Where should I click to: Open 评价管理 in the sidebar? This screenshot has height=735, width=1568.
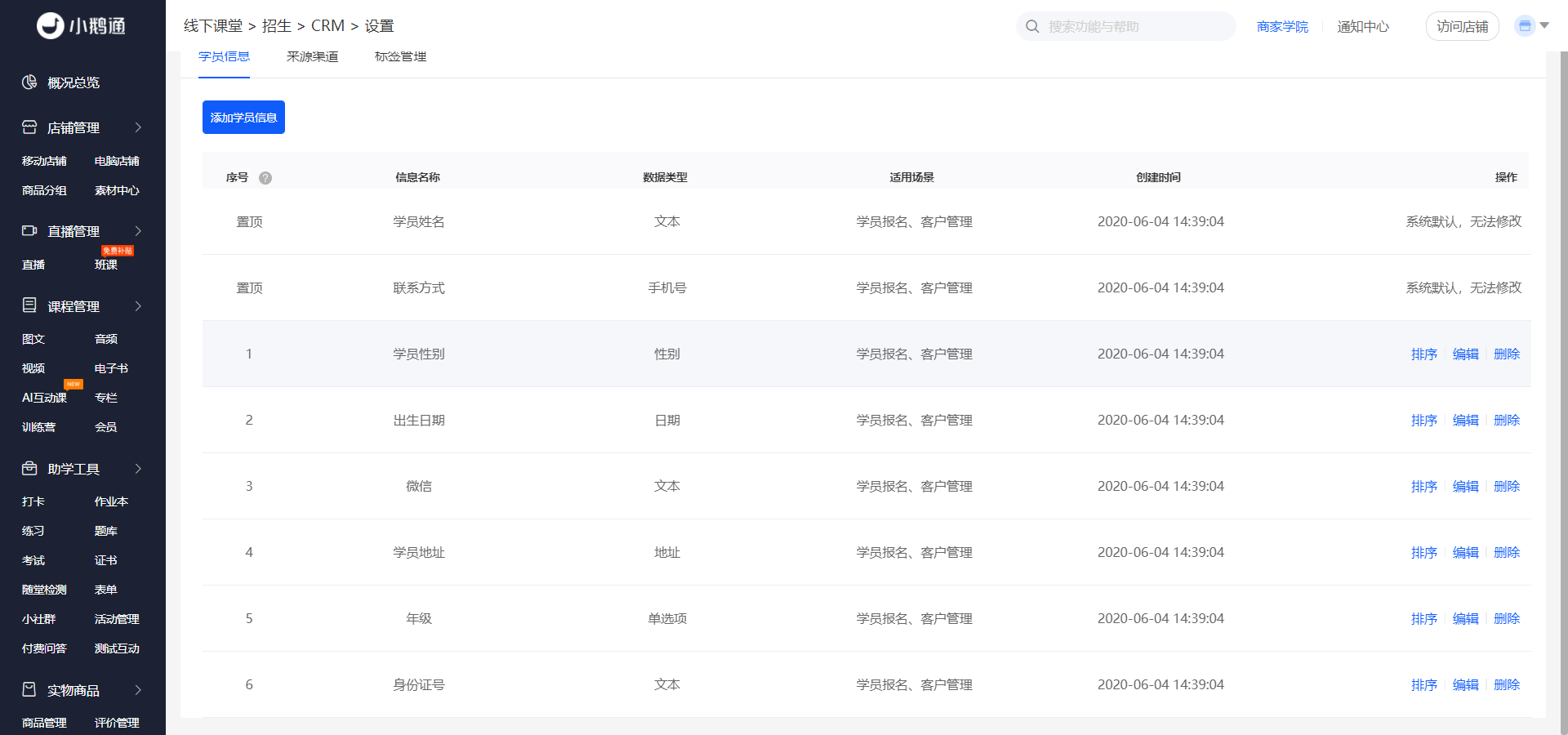pyautogui.click(x=117, y=723)
